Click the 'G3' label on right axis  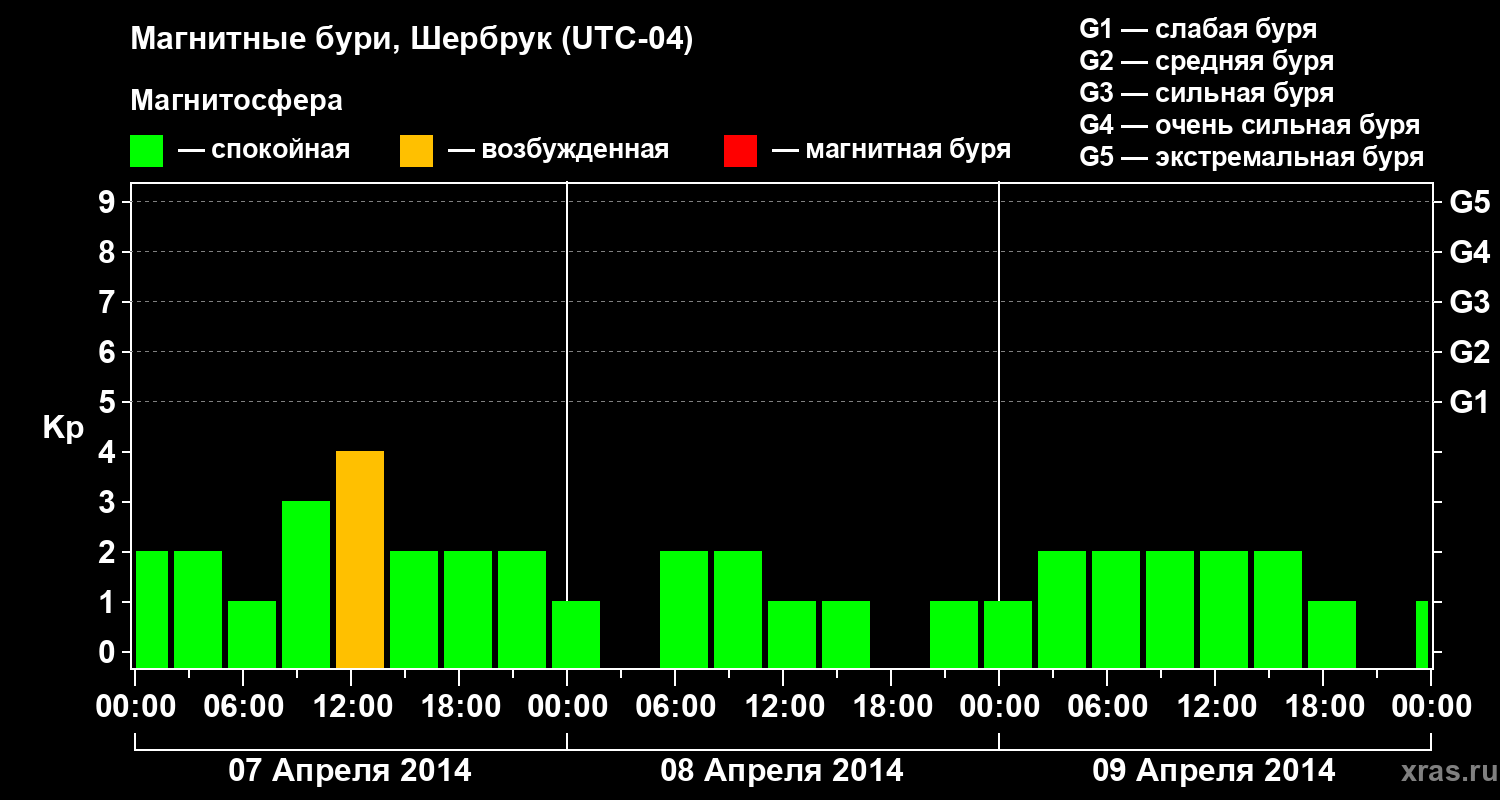(1469, 303)
